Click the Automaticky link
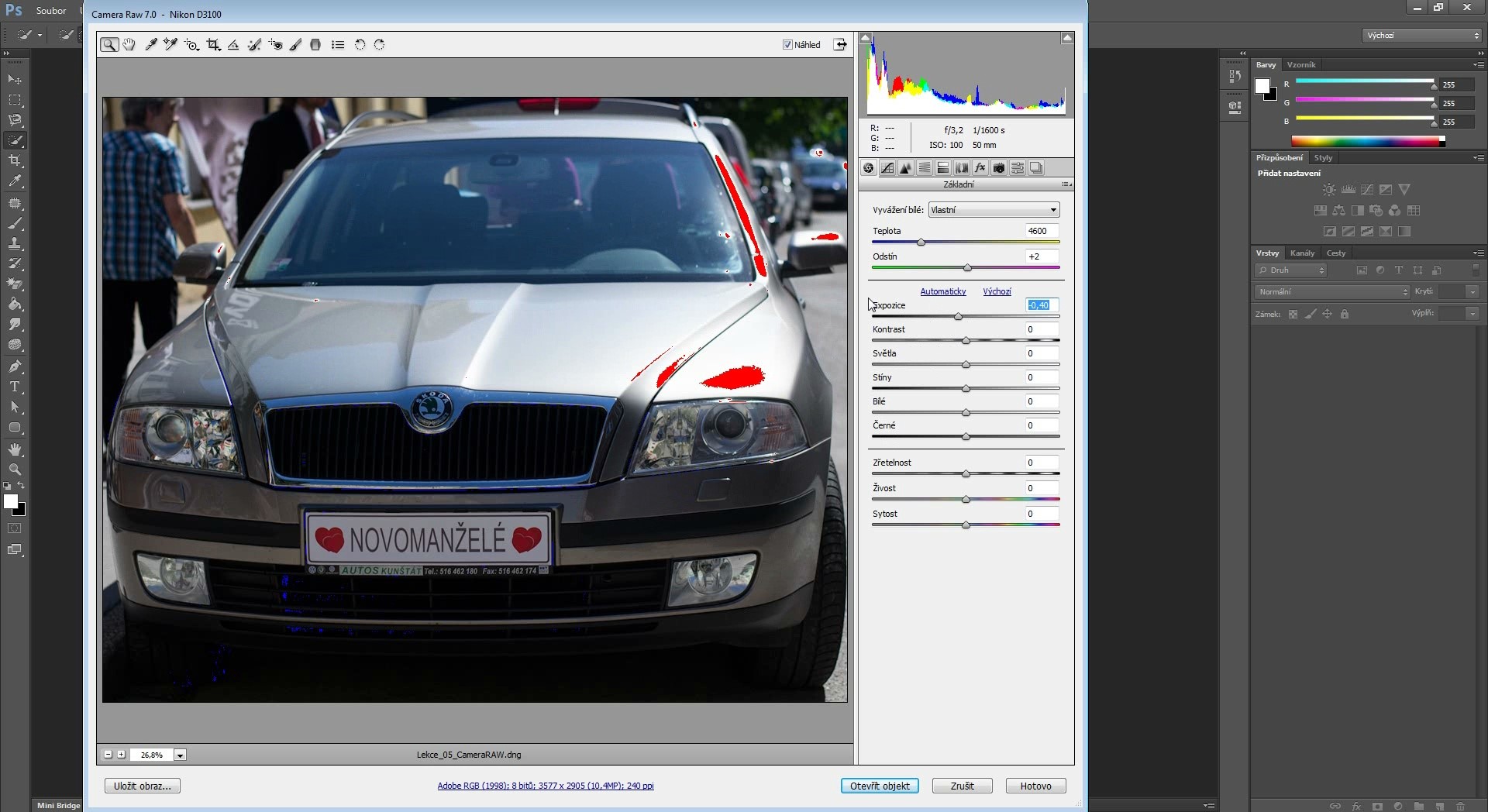This screenshot has width=1488, height=812. [x=942, y=291]
